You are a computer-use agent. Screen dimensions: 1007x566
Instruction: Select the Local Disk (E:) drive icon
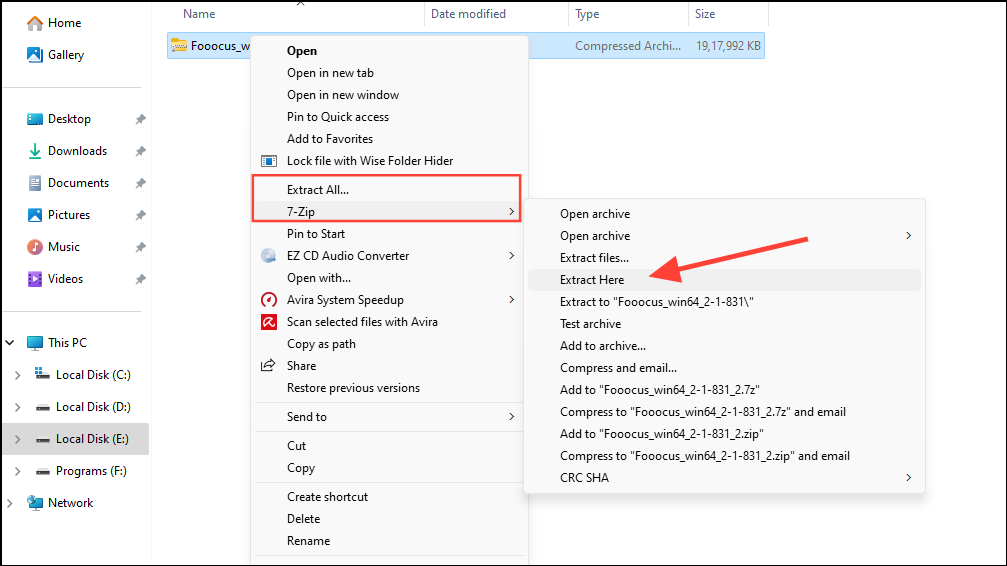point(42,439)
